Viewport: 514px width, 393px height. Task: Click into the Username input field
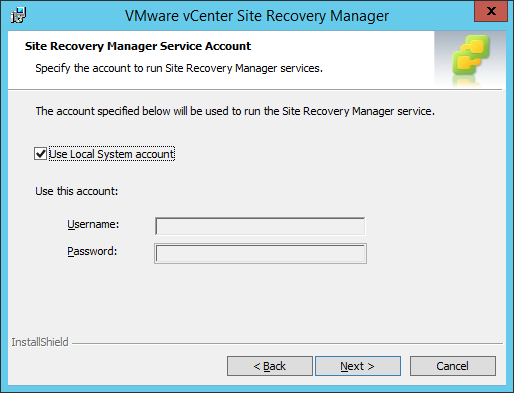pyautogui.click(x=260, y=226)
